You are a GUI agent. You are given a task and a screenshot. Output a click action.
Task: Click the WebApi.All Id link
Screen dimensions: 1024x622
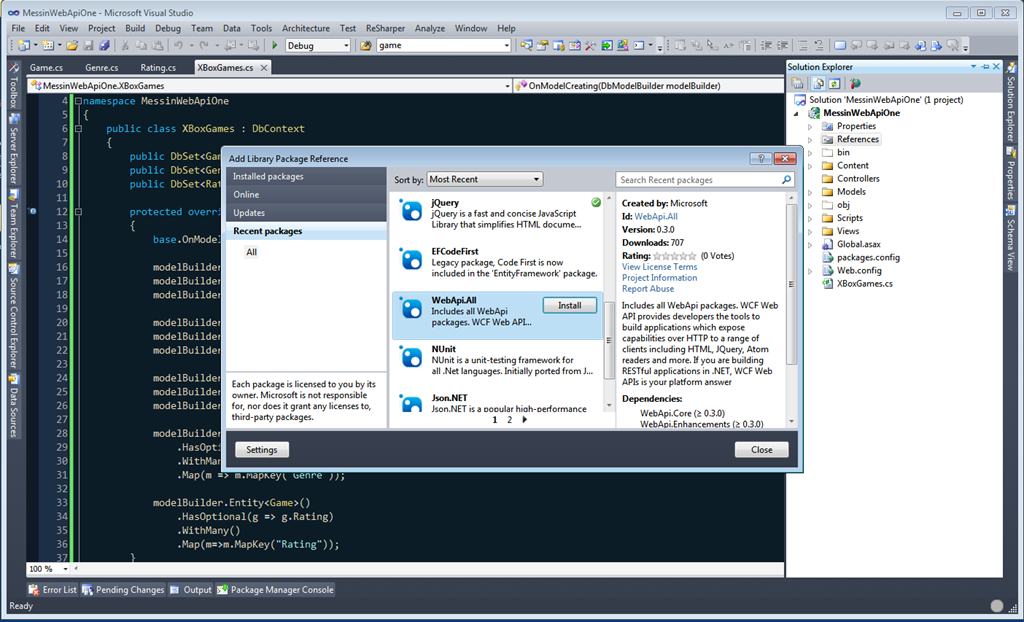pyautogui.click(x=656, y=216)
